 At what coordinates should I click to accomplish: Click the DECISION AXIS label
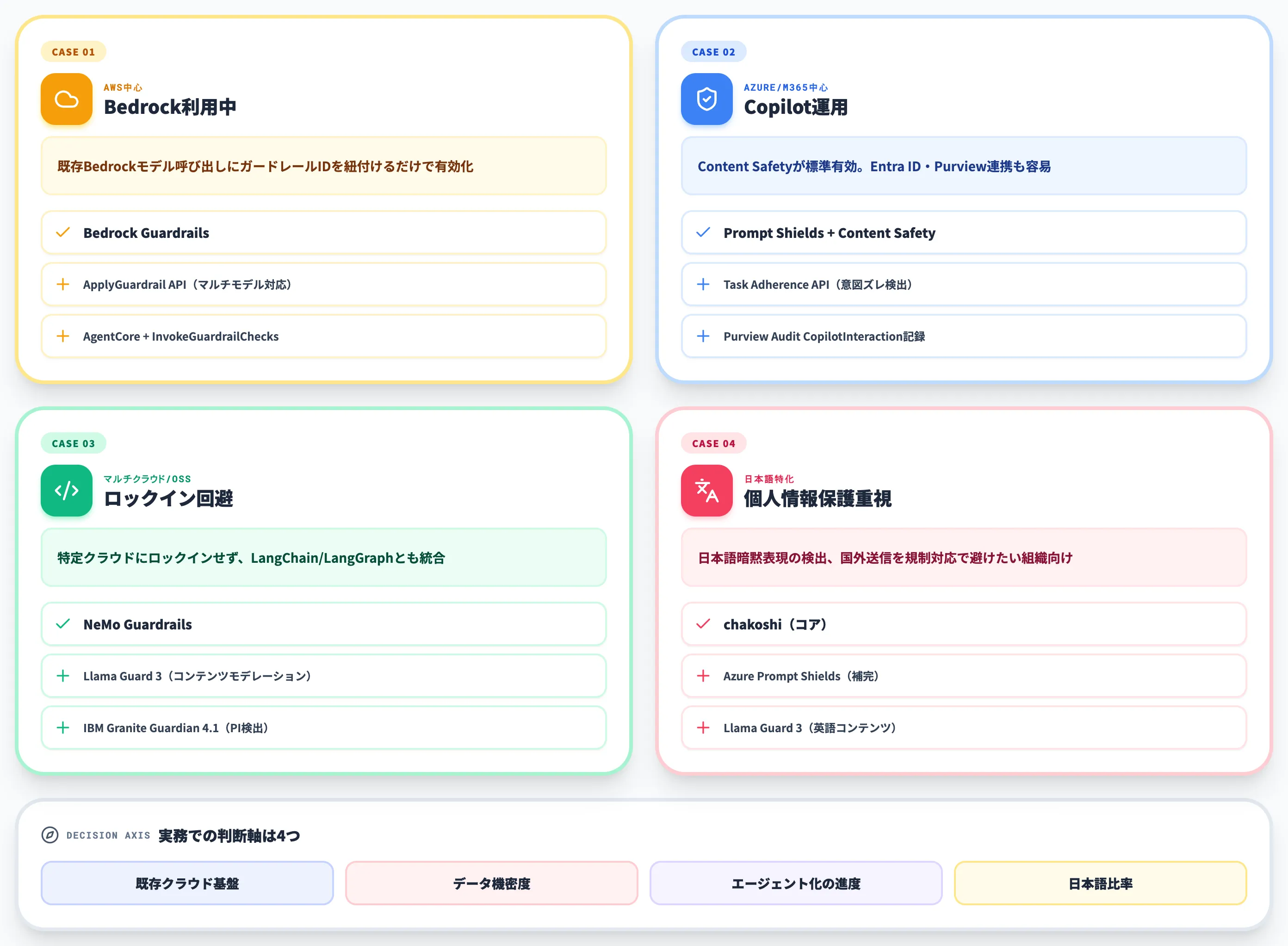(108, 835)
